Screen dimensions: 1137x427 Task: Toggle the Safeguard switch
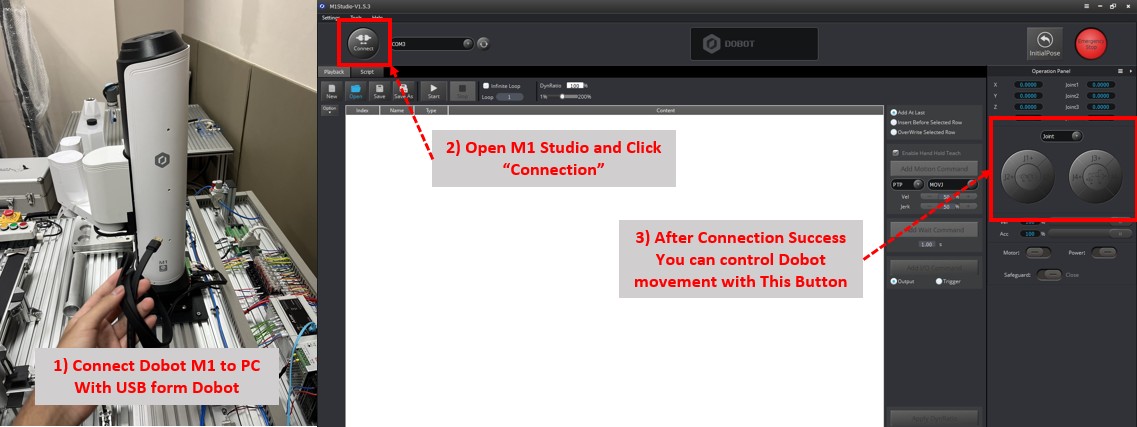coord(1049,275)
